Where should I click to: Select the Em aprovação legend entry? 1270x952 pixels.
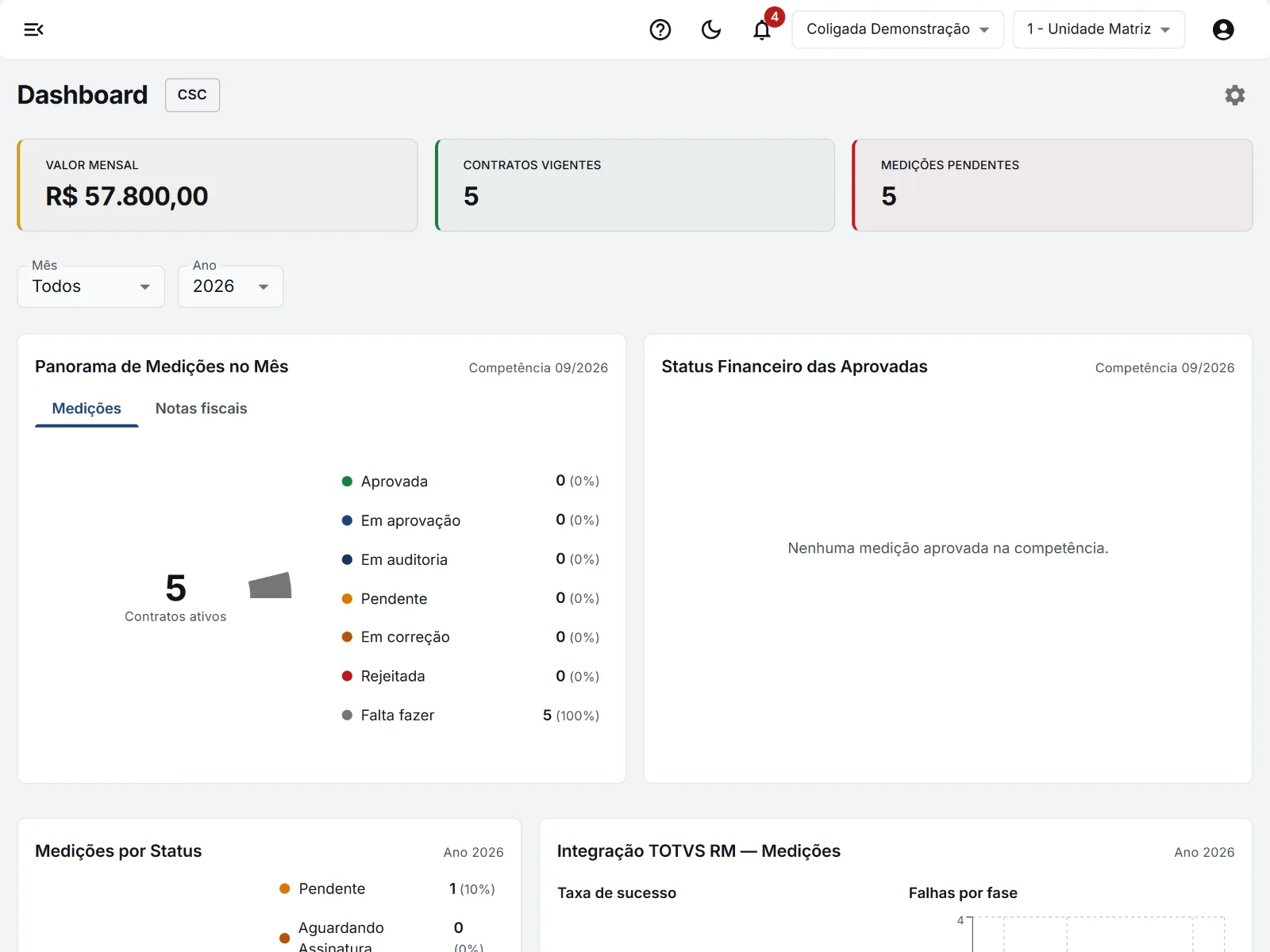coord(470,520)
